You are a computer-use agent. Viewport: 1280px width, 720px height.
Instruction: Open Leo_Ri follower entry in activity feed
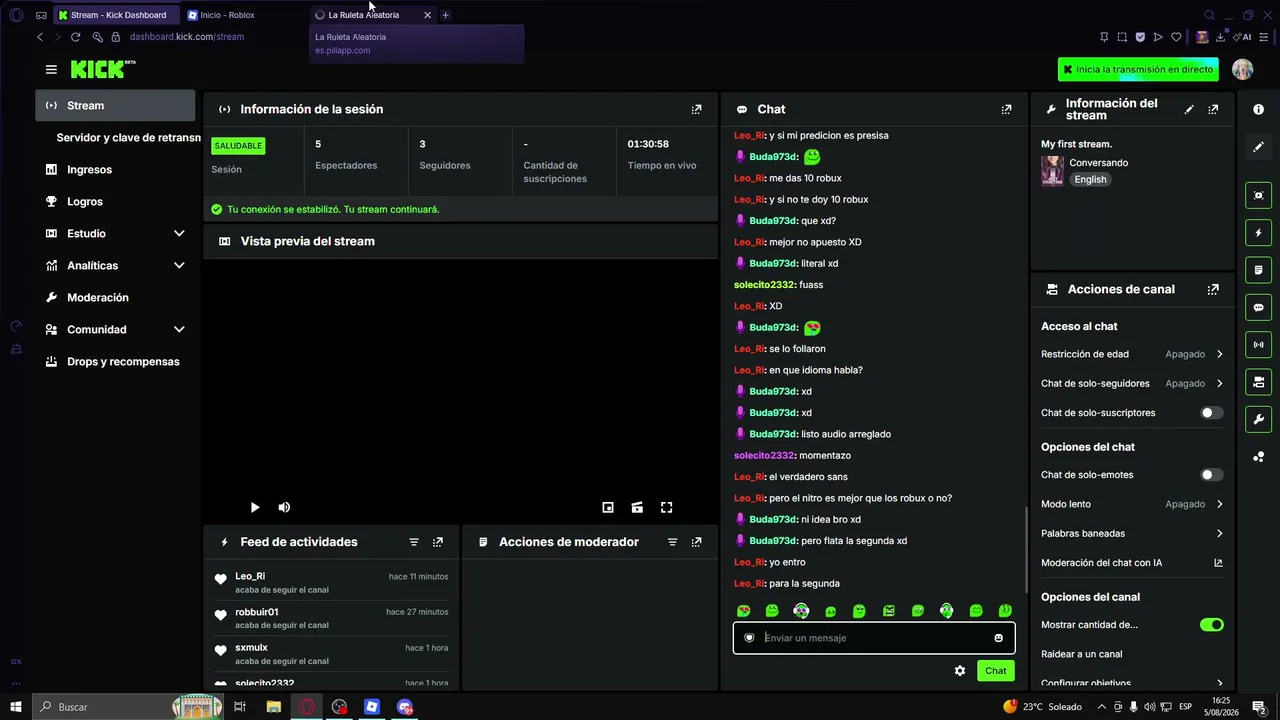(331, 583)
